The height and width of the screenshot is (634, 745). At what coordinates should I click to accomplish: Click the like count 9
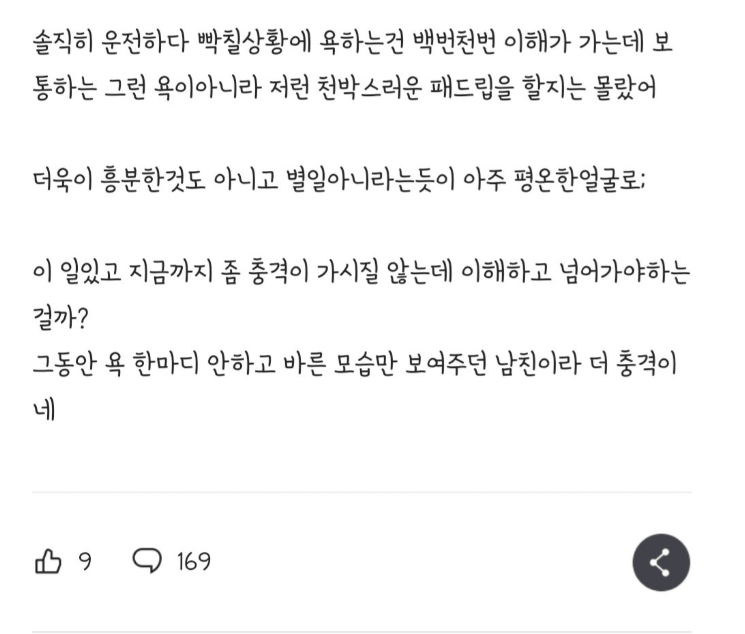pyautogui.click(x=85, y=561)
